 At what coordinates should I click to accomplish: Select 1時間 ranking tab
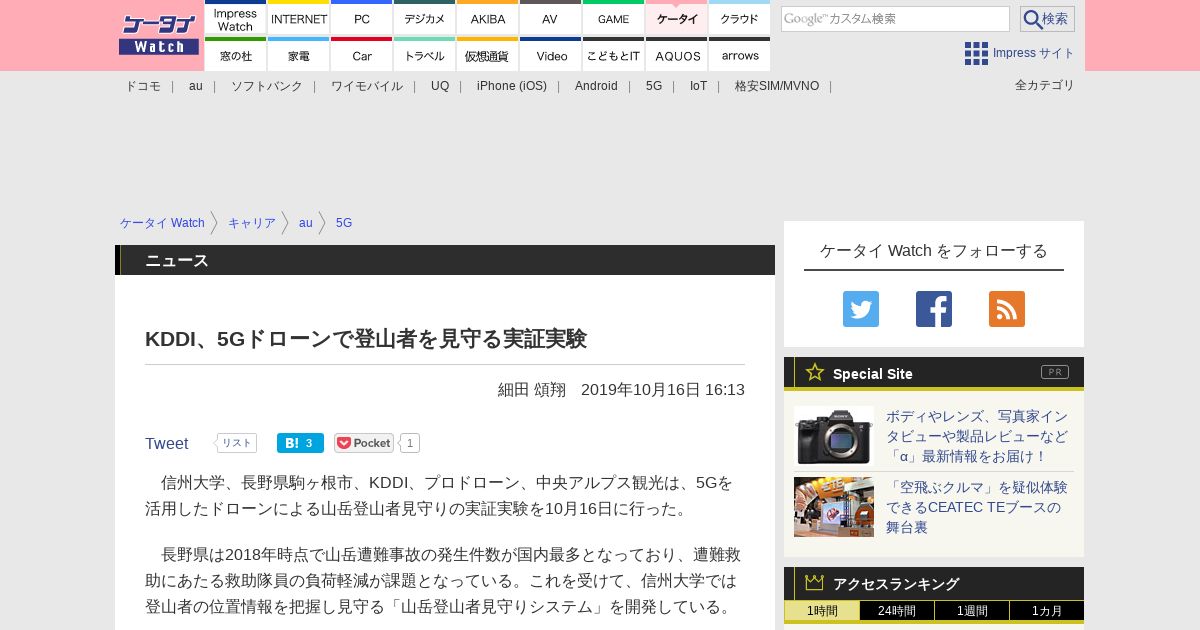(822, 611)
